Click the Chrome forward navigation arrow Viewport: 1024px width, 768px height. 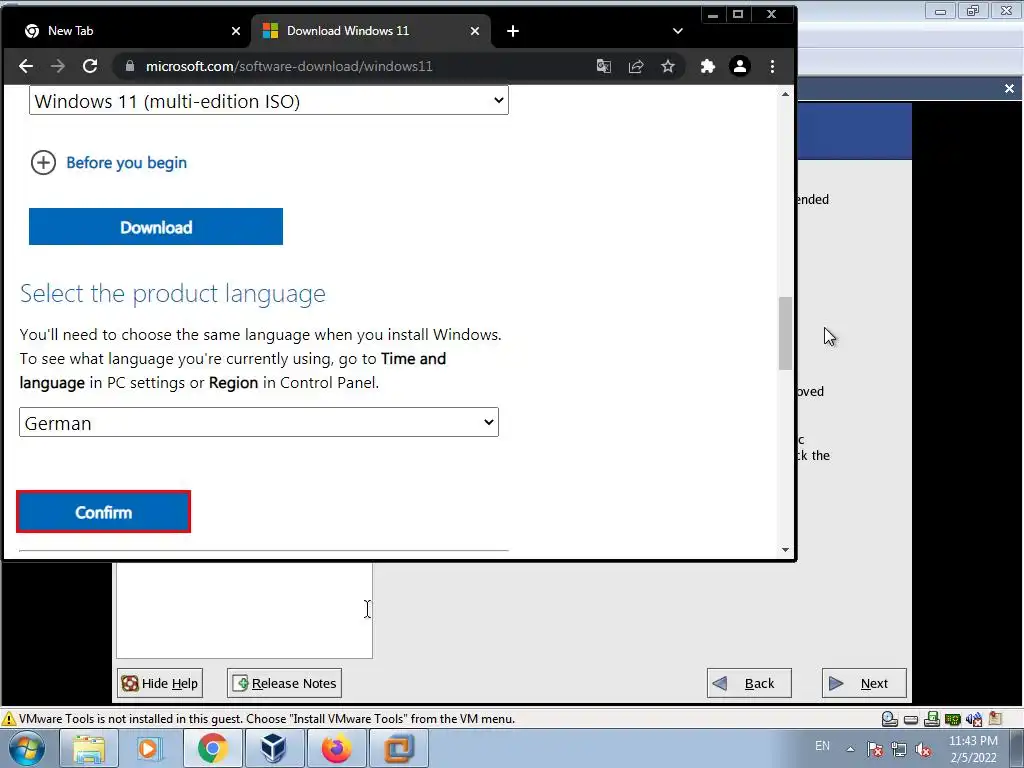point(57,66)
